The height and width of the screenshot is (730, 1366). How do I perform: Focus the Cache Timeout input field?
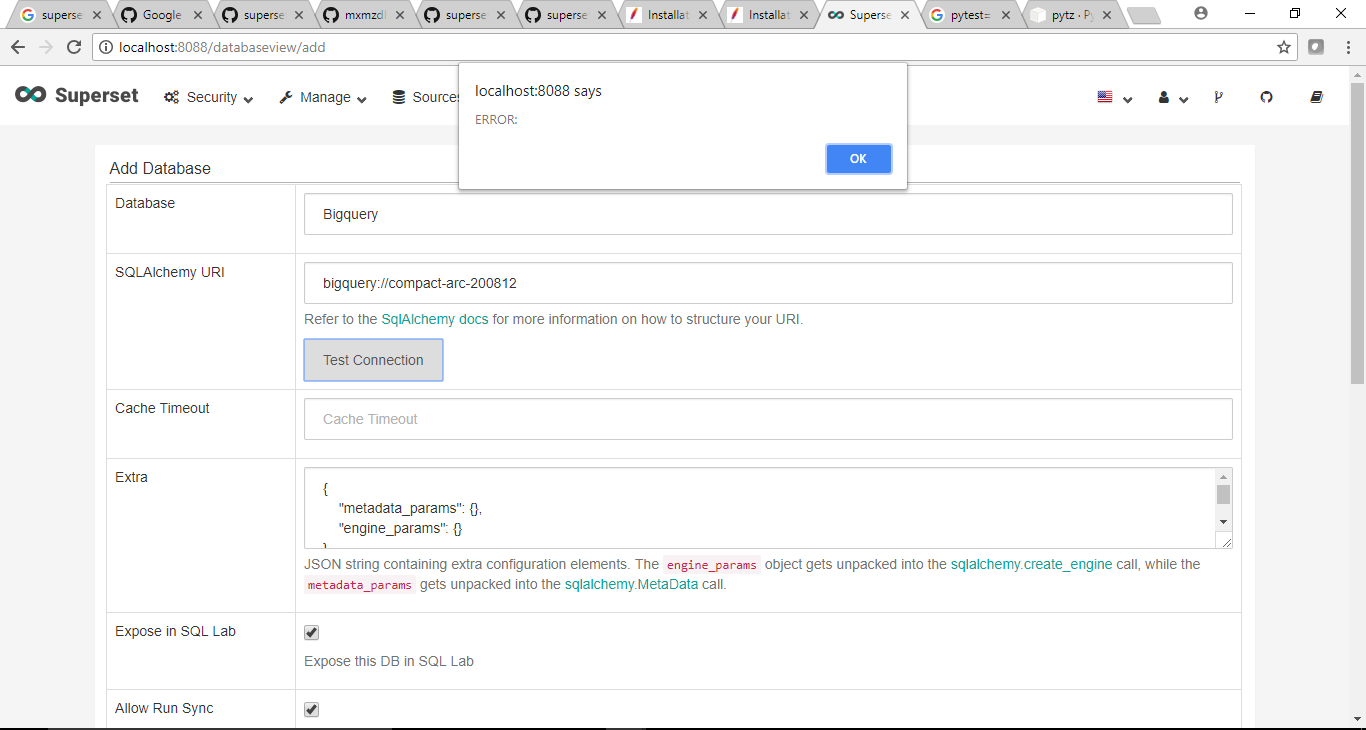click(768, 419)
